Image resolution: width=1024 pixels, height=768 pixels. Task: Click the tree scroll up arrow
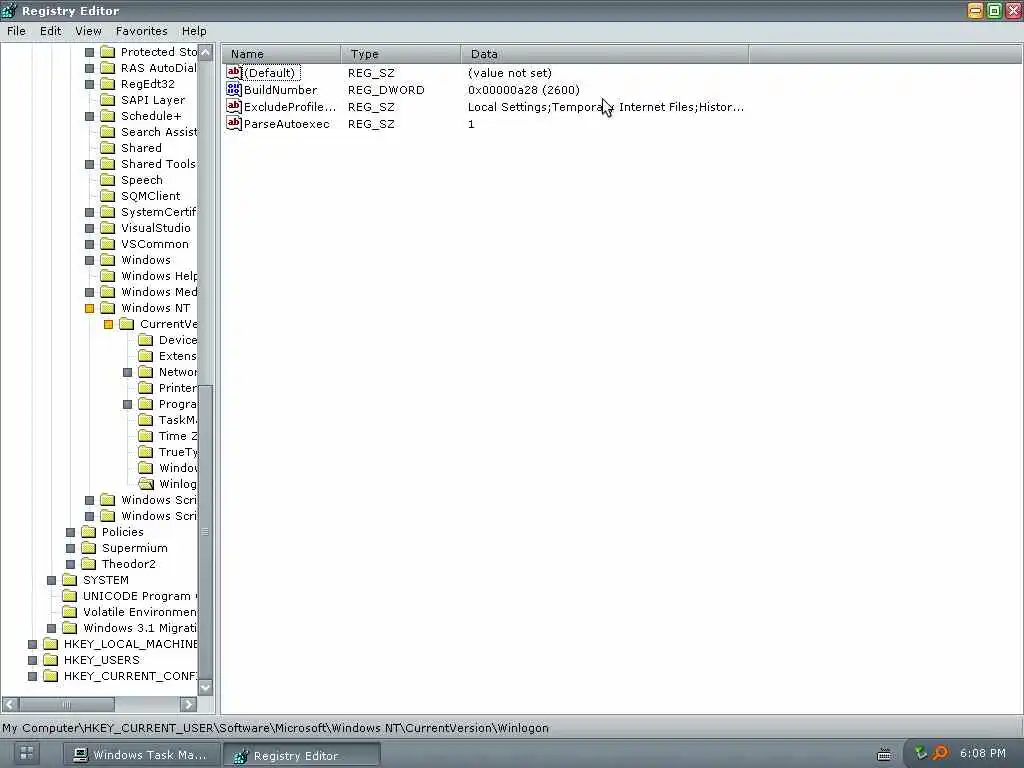pyautogui.click(x=205, y=52)
